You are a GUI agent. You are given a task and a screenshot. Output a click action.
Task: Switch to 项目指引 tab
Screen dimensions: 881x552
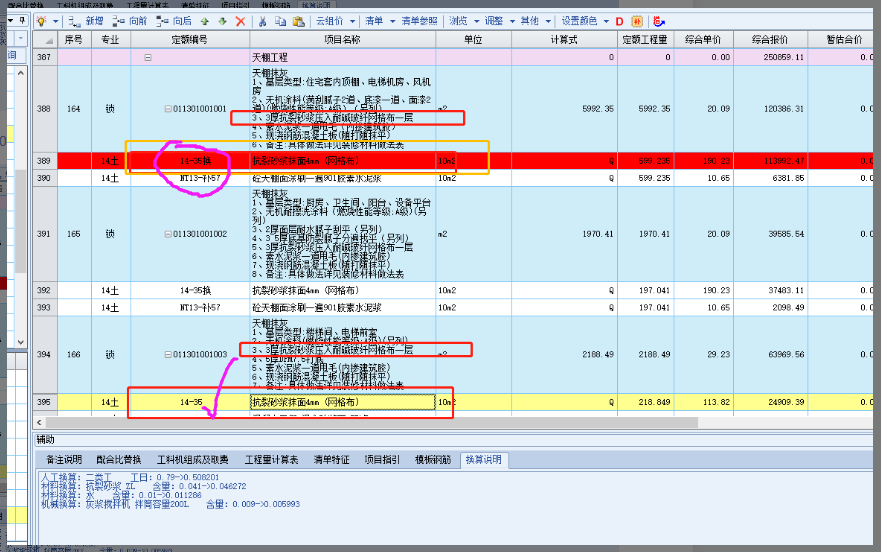[382, 460]
